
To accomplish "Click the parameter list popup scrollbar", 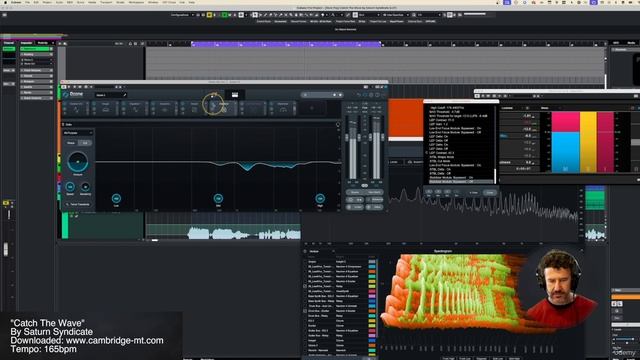I will click(496, 176).
